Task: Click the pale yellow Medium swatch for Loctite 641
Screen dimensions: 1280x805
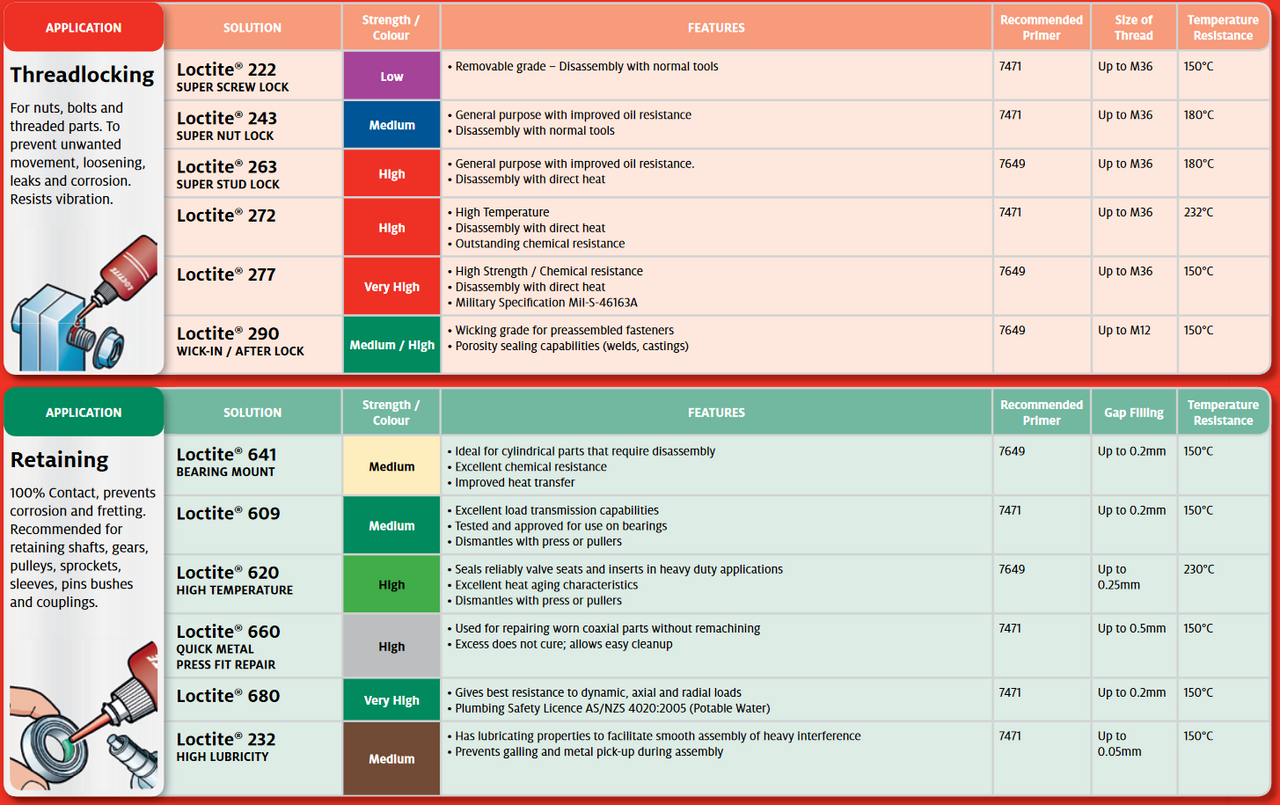Action: pos(391,466)
